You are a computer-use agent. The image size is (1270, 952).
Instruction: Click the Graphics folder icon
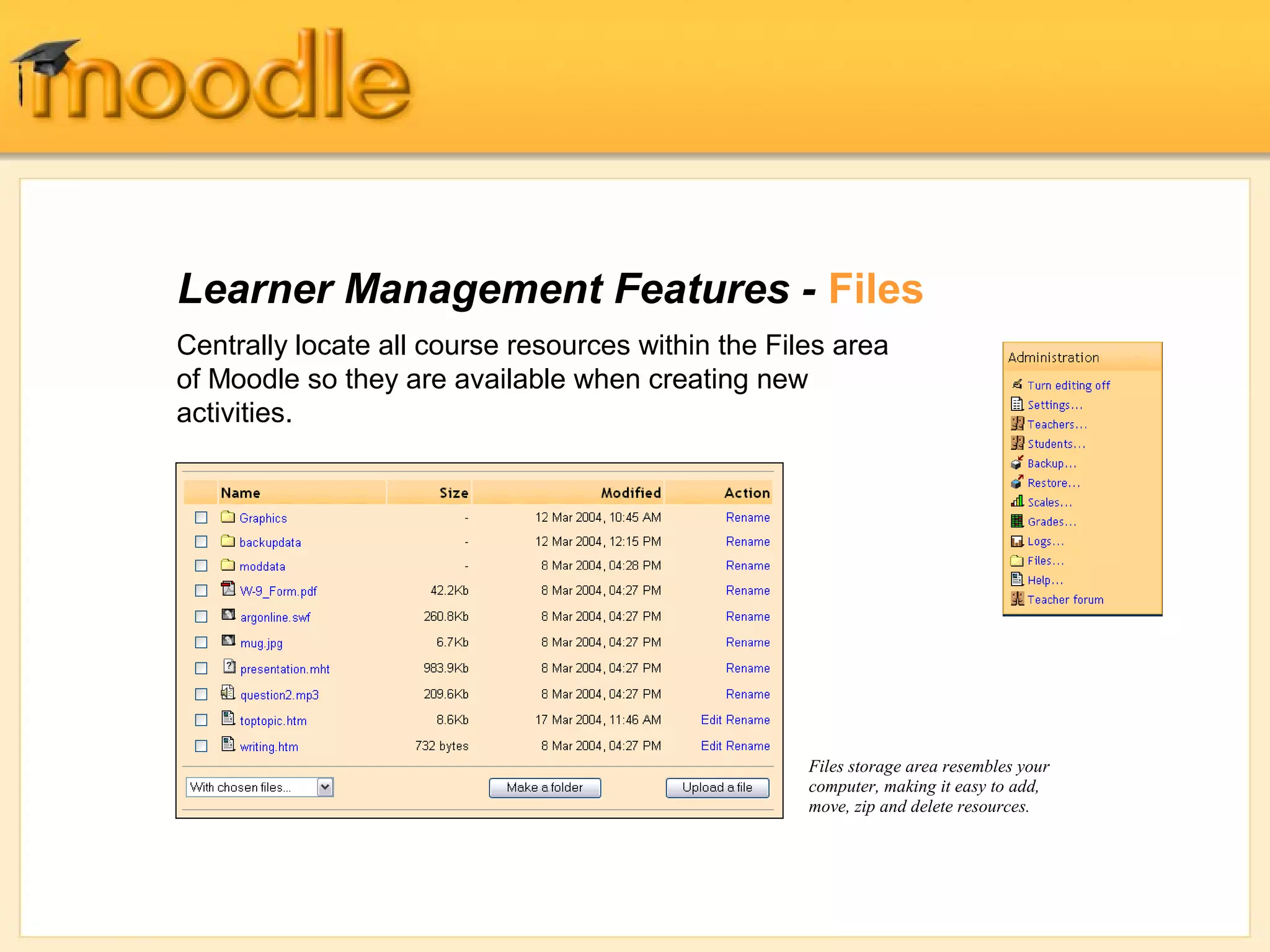(228, 516)
